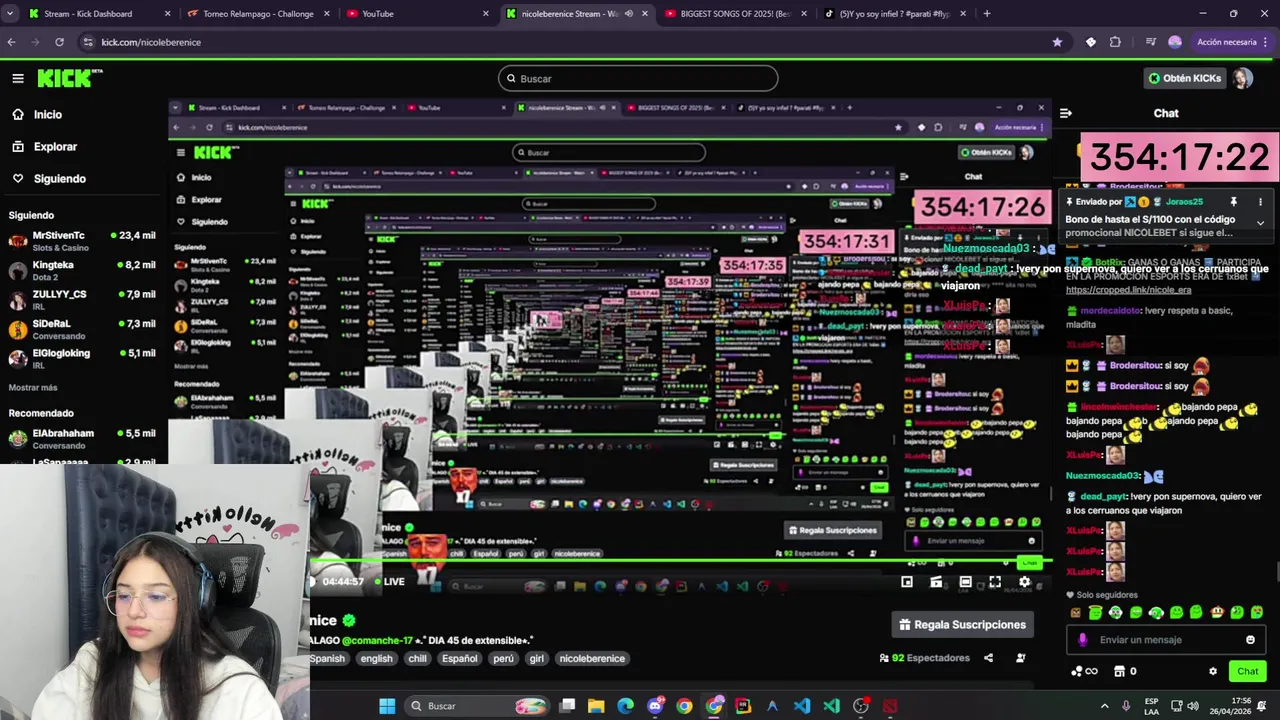Click the user icon beside the share icon
This screenshot has width=1280, height=720.
click(x=1020, y=658)
